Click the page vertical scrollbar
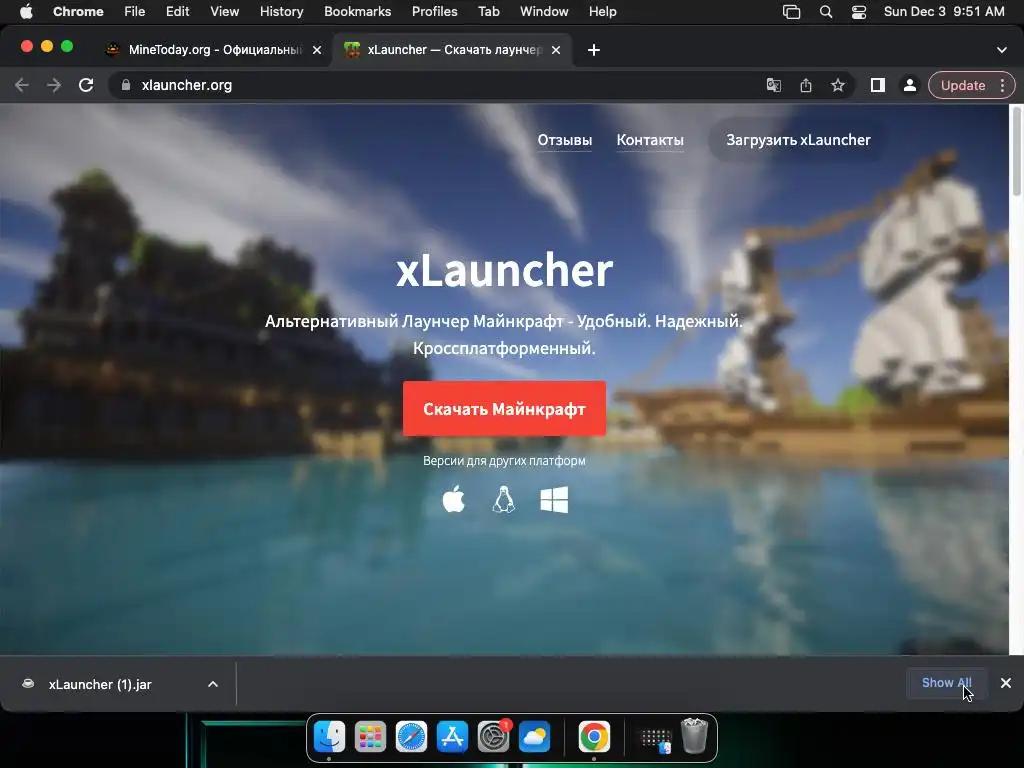Viewport: 1024px width, 768px height. point(1016,152)
